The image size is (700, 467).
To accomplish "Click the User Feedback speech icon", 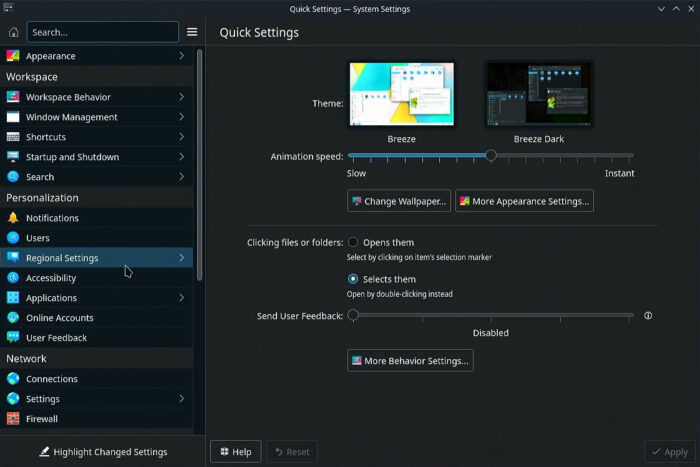I will (x=13, y=338).
